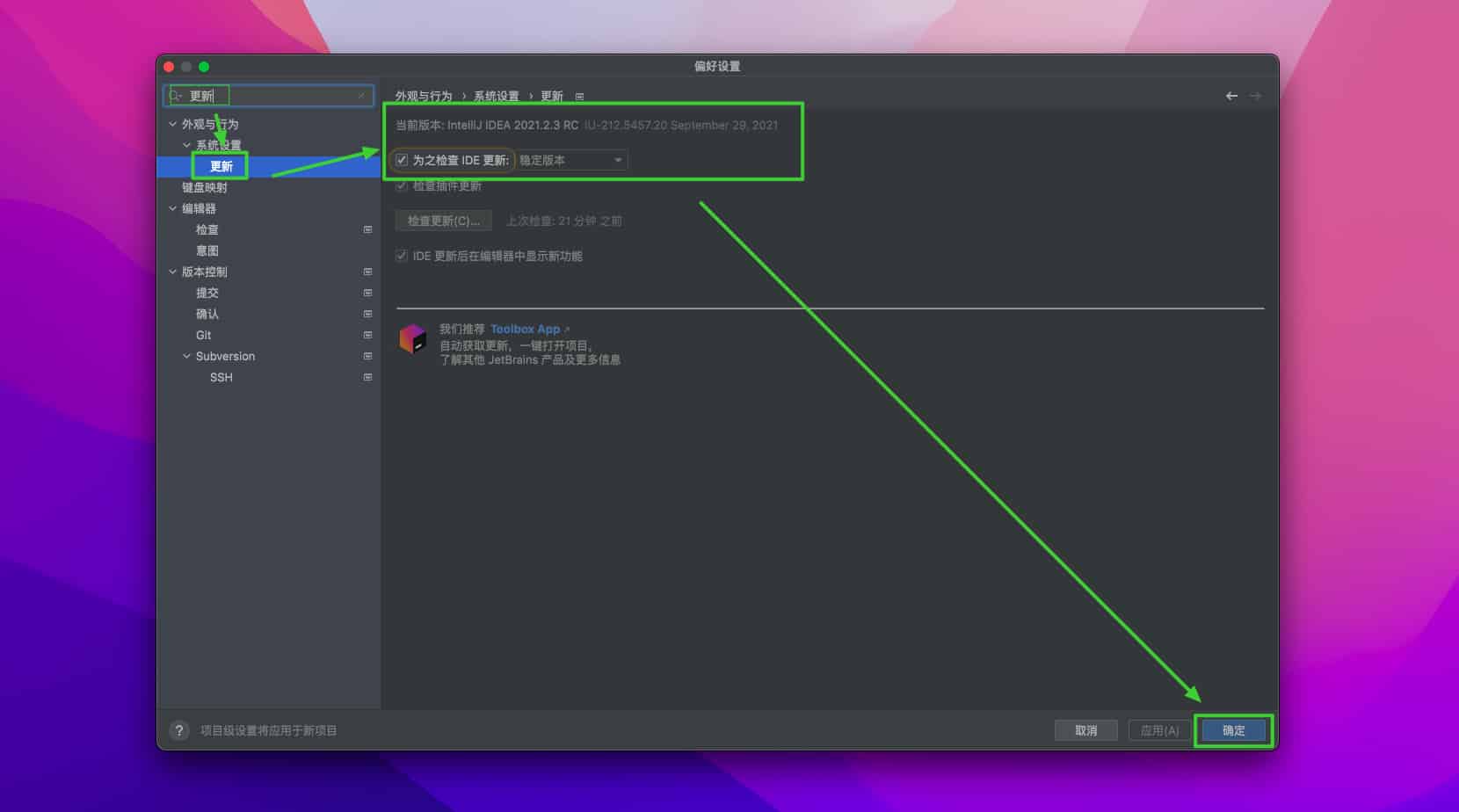Select 系统设置 in the breadcrumb
Image resolution: width=1459 pixels, height=812 pixels.
pyautogui.click(x=497, y=96)
